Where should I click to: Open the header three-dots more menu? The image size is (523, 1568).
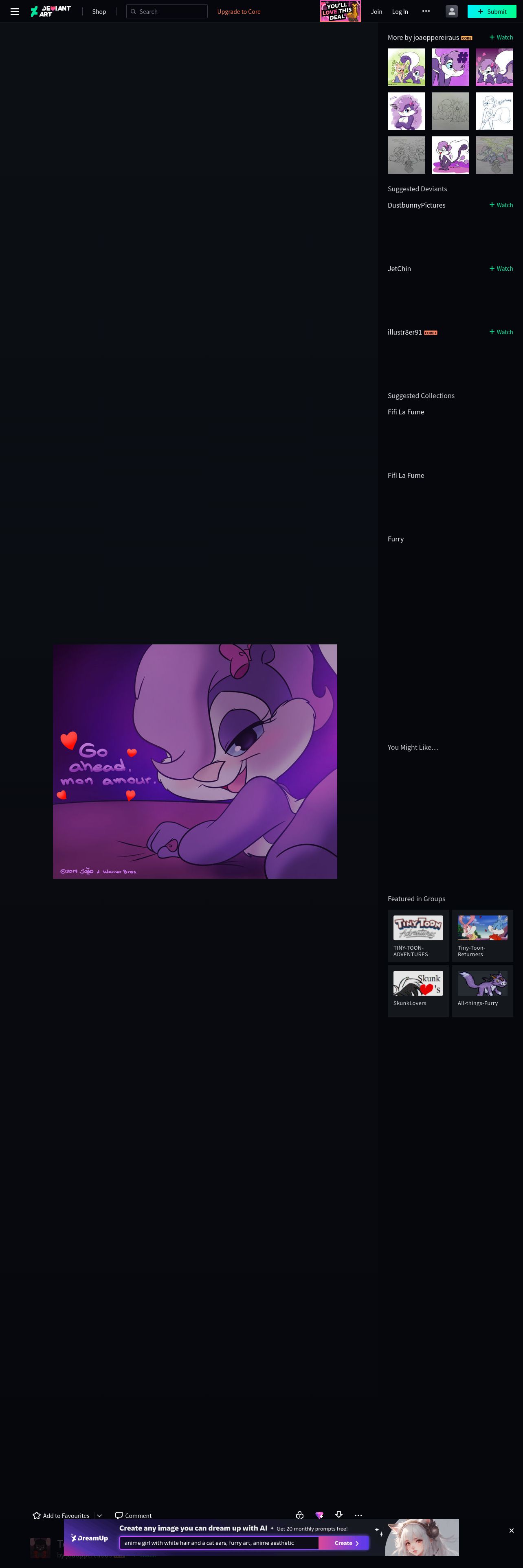click(426, 11)
